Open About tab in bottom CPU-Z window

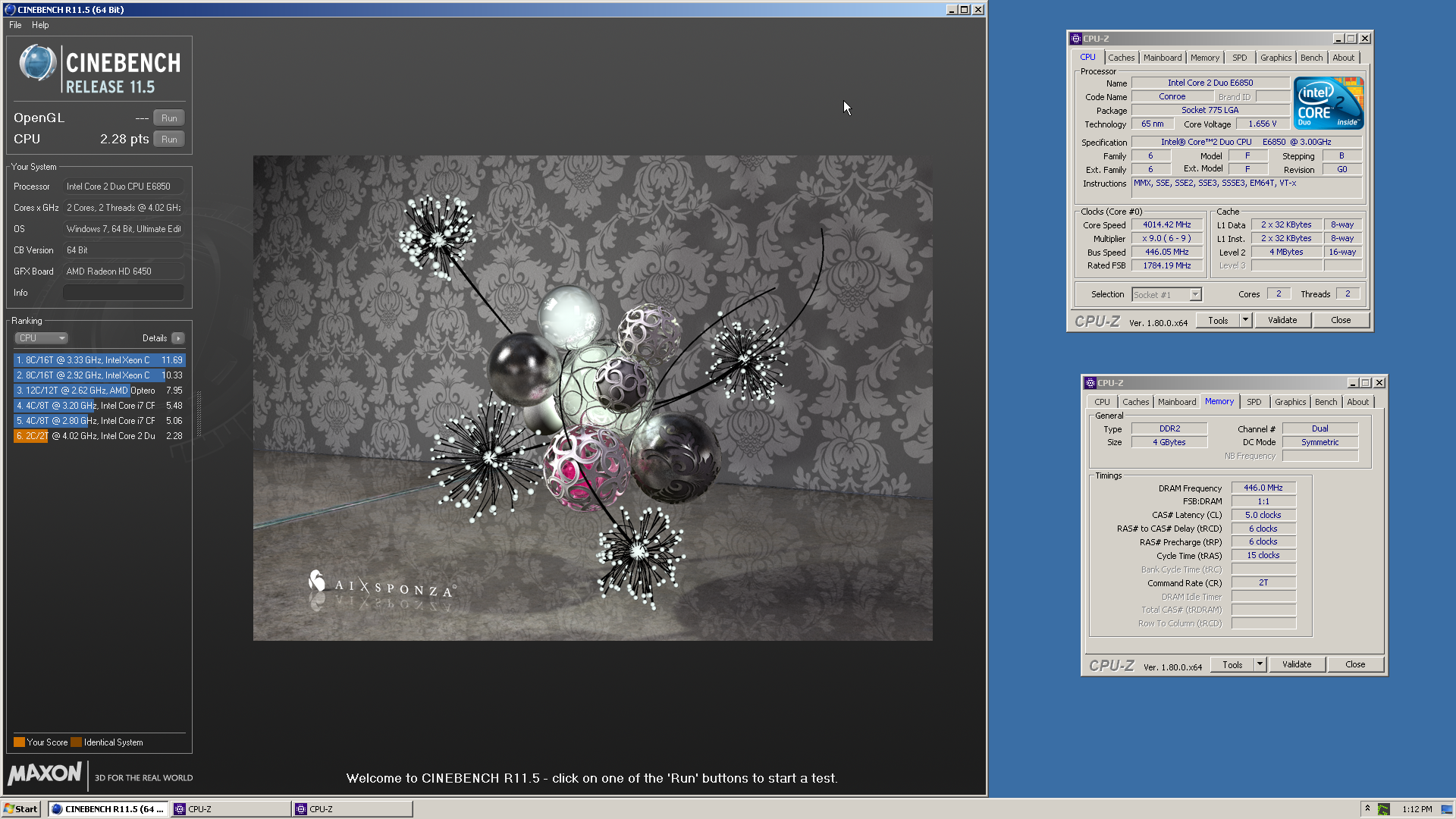point(1357,402)
